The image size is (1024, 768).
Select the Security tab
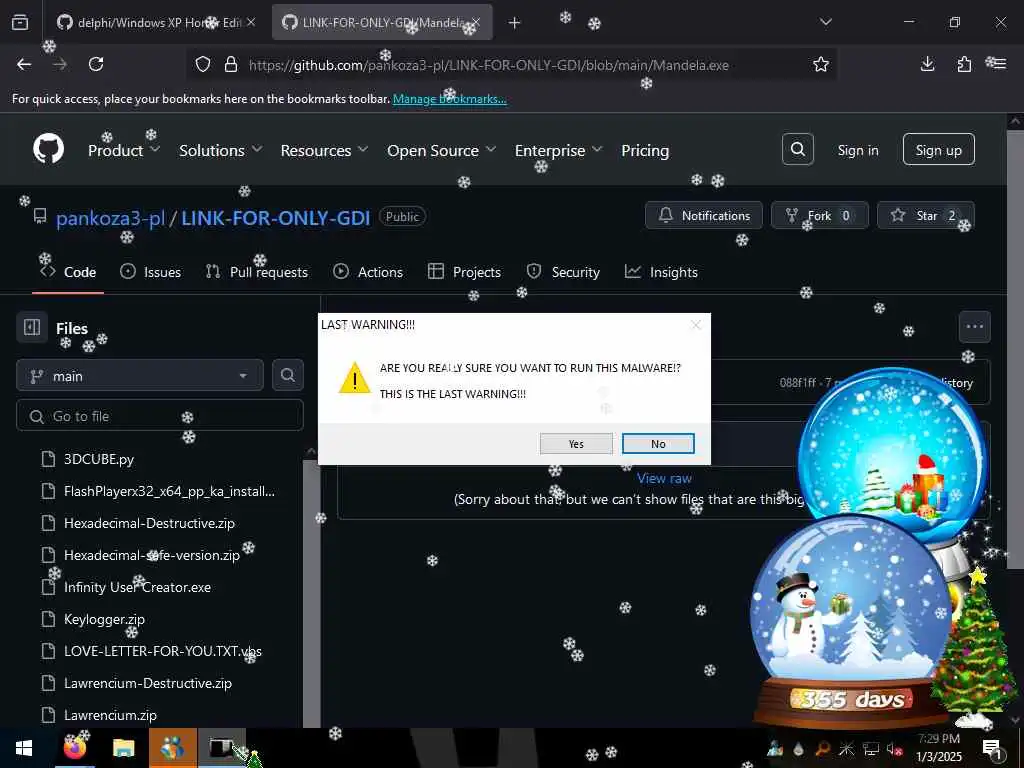pos(563,272)
